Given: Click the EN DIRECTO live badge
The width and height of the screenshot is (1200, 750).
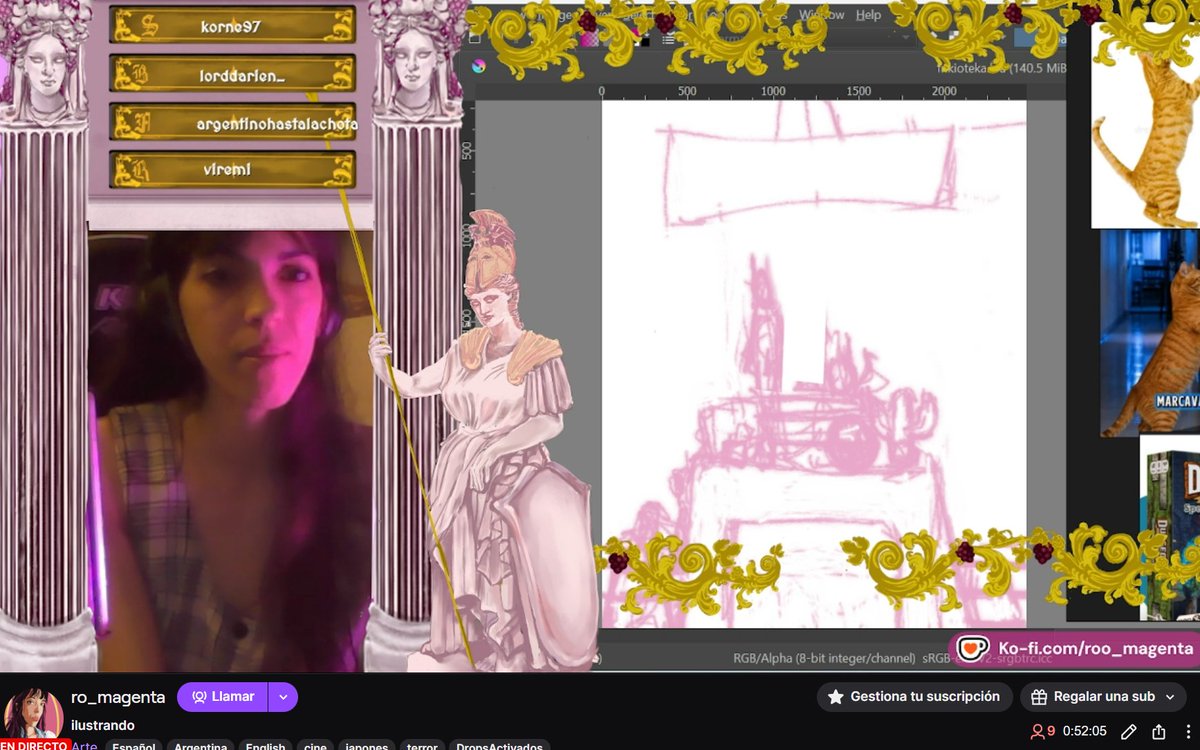Looking at the screenshot, I should point(34,746).
